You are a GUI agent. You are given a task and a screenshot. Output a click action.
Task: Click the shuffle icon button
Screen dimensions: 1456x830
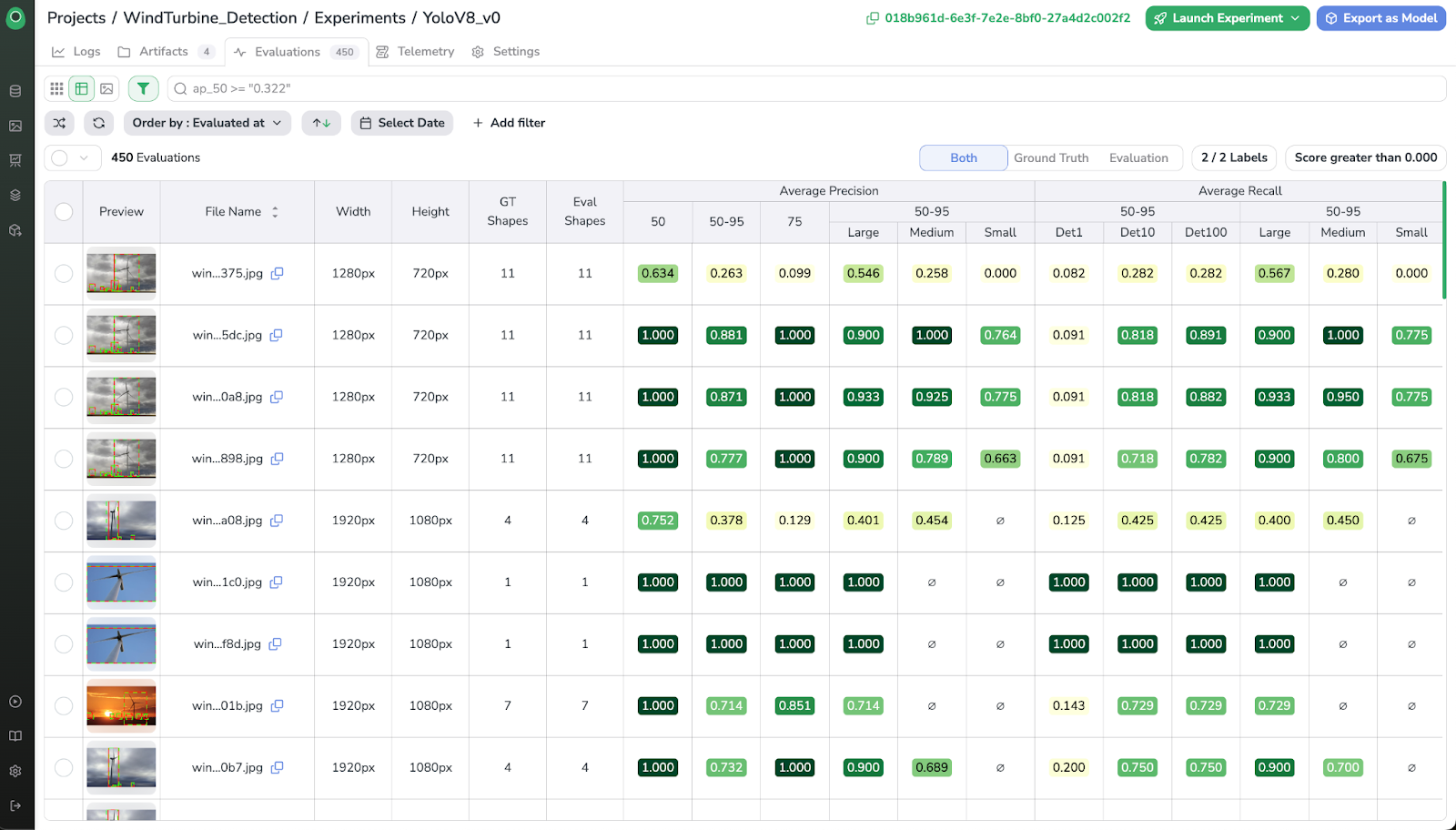click(59, 123)
